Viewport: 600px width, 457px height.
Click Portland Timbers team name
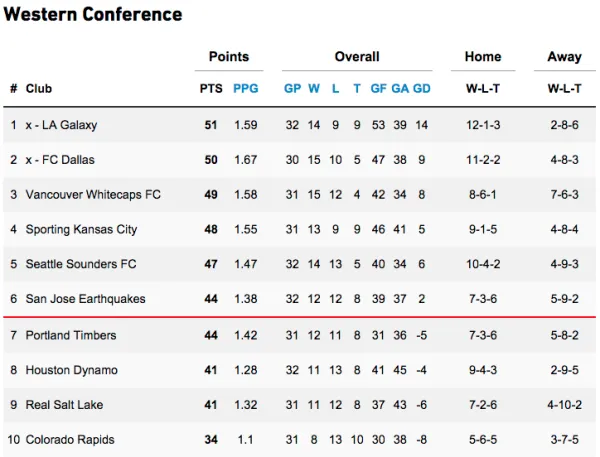point(71,336)
